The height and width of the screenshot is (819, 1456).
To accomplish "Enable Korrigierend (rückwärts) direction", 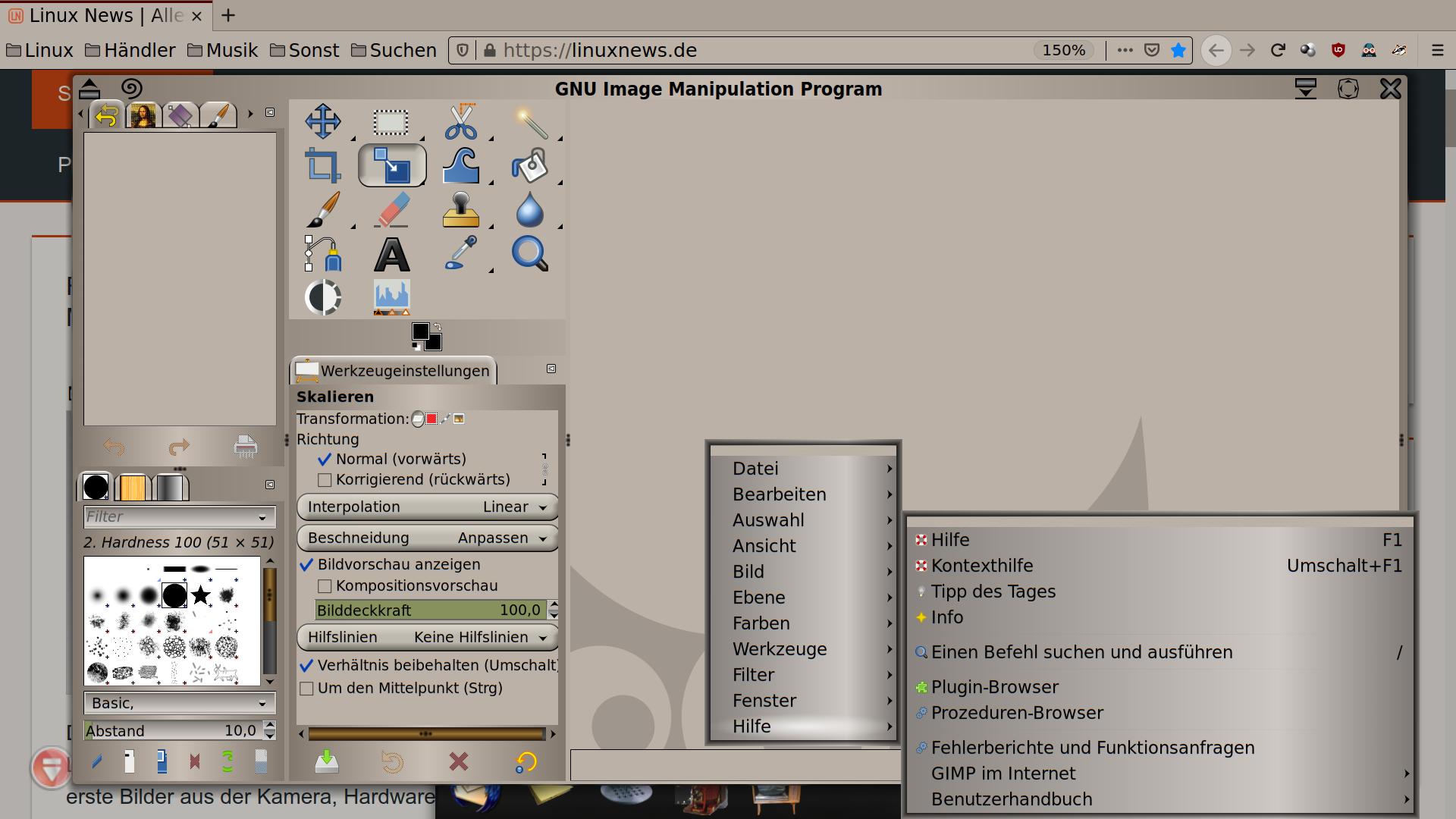I will pyautogui.click(x=325, y=479).
